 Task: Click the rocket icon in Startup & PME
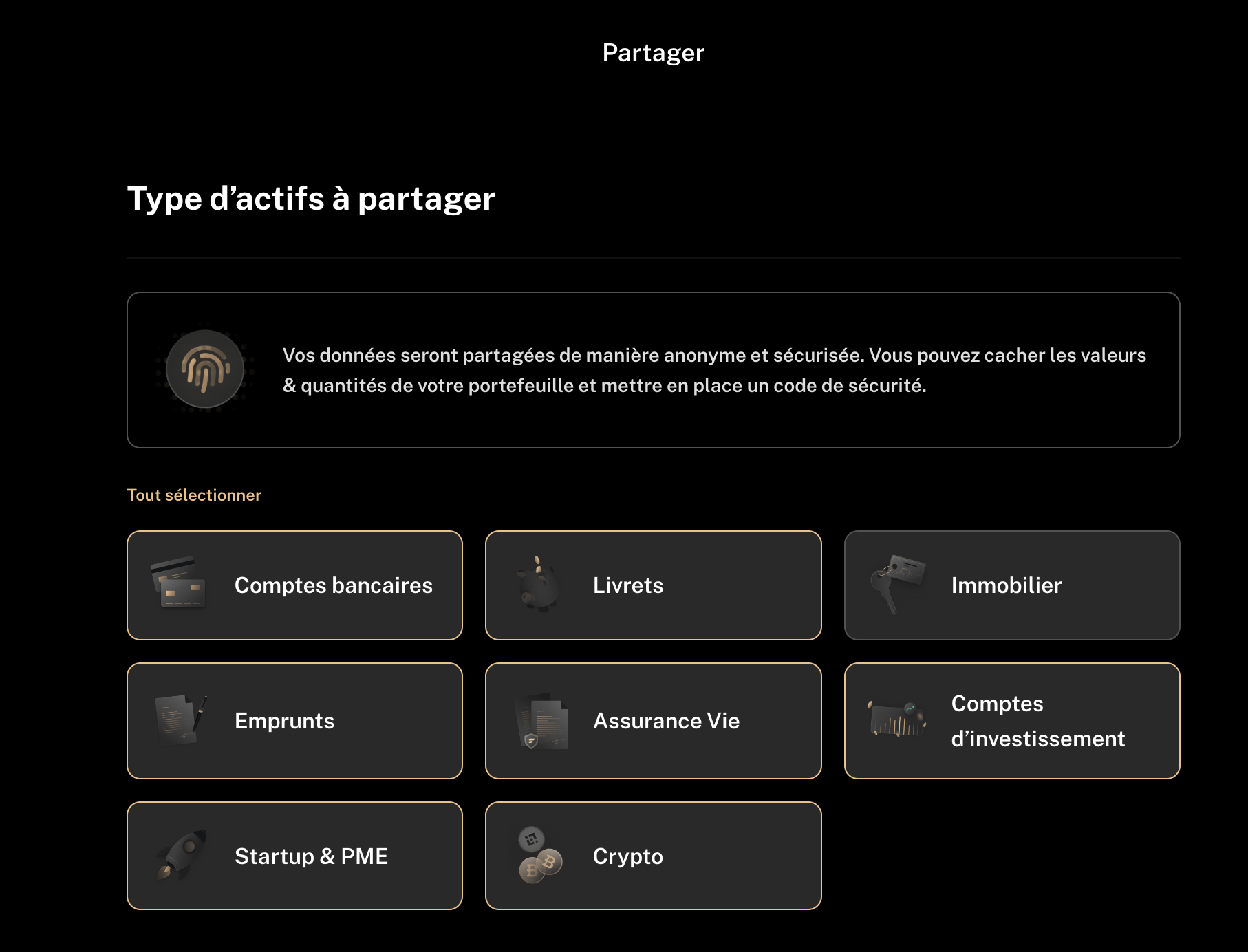pyautogui.click(x=180, y=855)
